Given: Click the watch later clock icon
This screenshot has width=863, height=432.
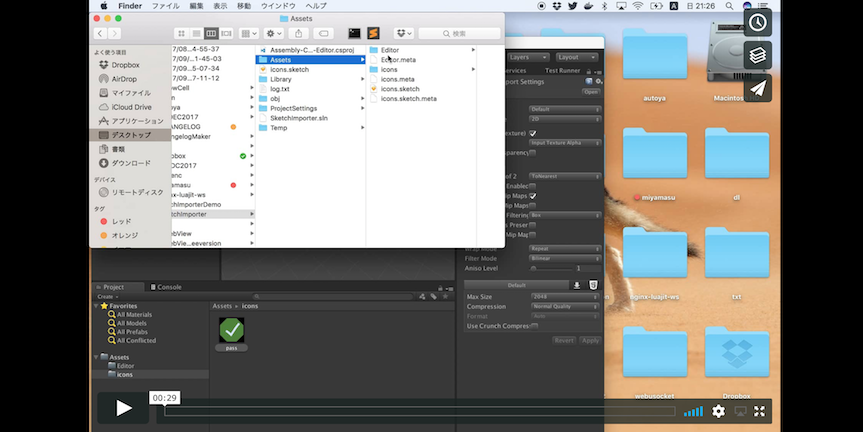Looking at the screenshot, I should click(758, 23).
